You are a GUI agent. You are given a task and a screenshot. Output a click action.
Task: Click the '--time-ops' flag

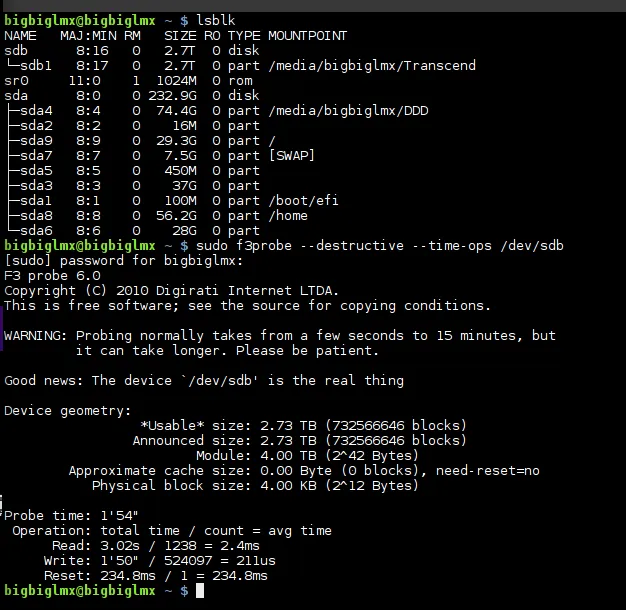tap(452, 246)
